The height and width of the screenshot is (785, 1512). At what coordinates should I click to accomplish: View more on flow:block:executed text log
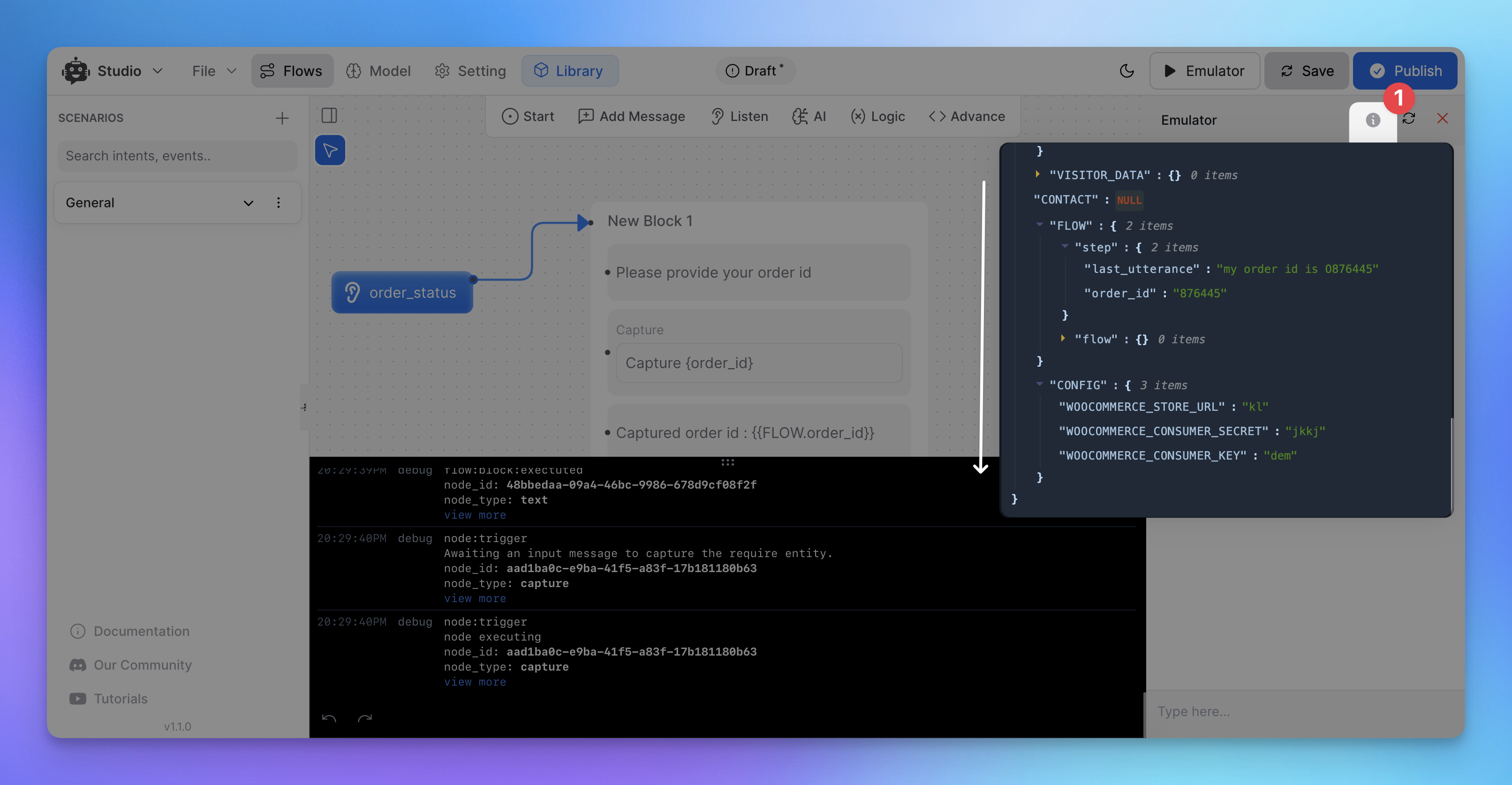(475, 515)
